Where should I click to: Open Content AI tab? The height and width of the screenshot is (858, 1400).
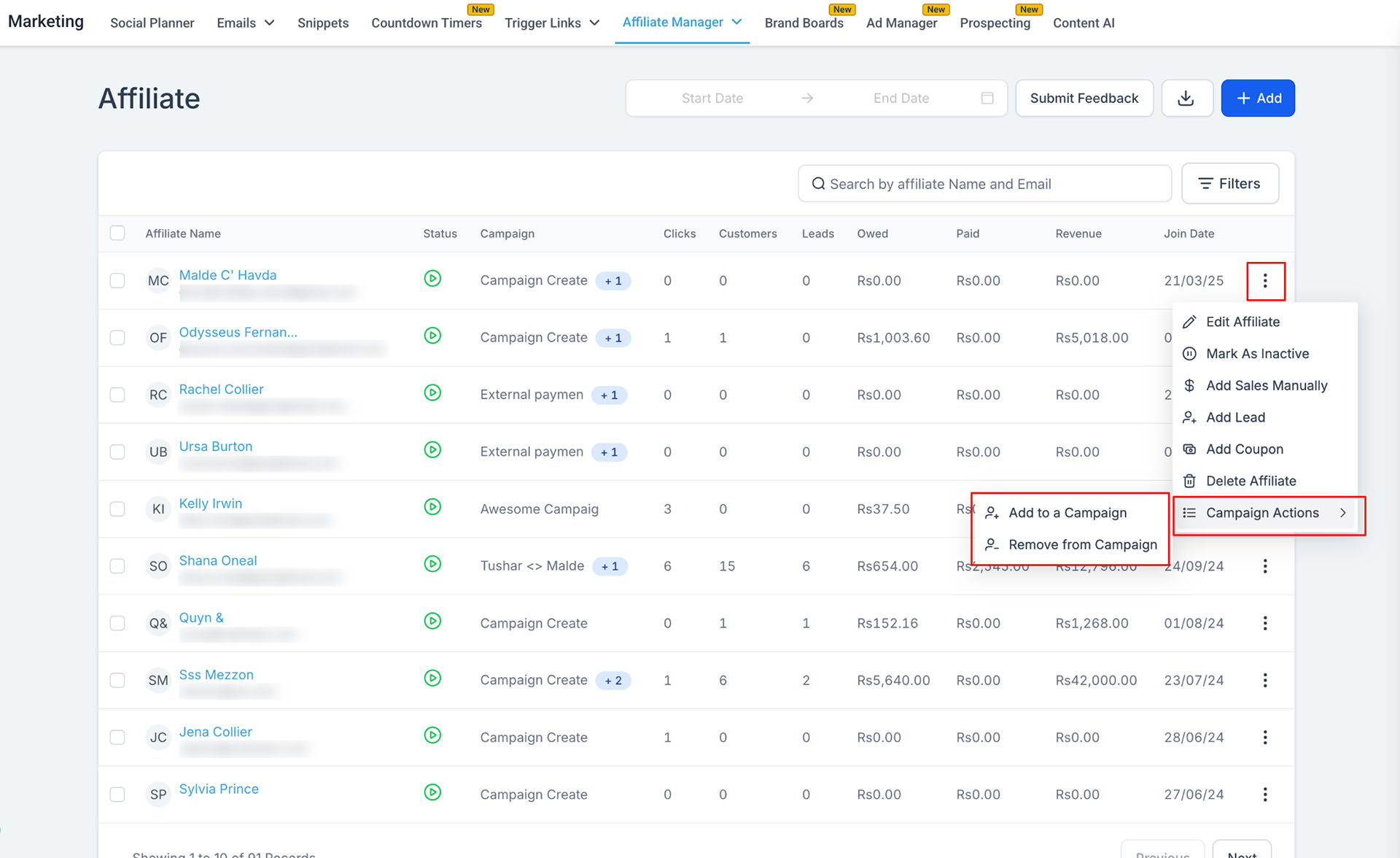coord(1084,23)
